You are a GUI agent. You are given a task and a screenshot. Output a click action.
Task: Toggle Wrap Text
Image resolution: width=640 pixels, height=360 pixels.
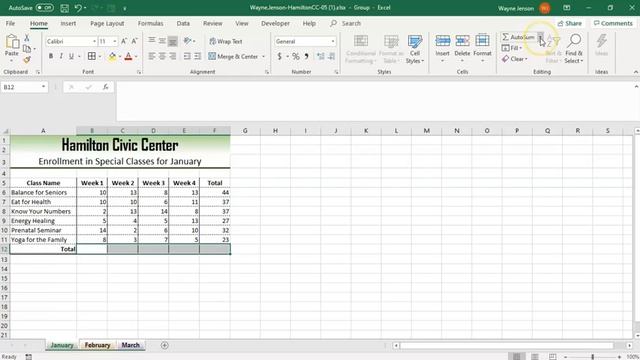(226, 41)
